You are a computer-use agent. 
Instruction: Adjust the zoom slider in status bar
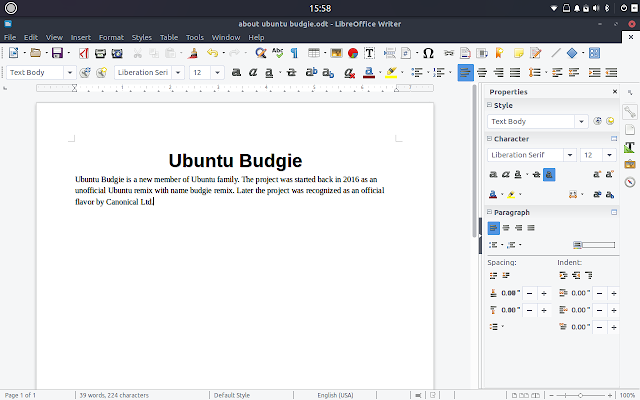point(580,395)
